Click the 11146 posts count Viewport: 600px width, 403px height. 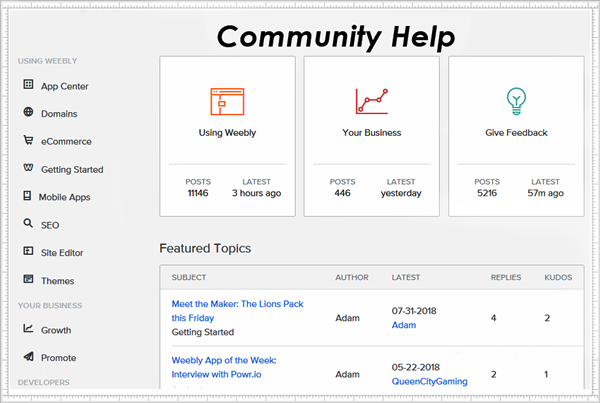(198, 193)
